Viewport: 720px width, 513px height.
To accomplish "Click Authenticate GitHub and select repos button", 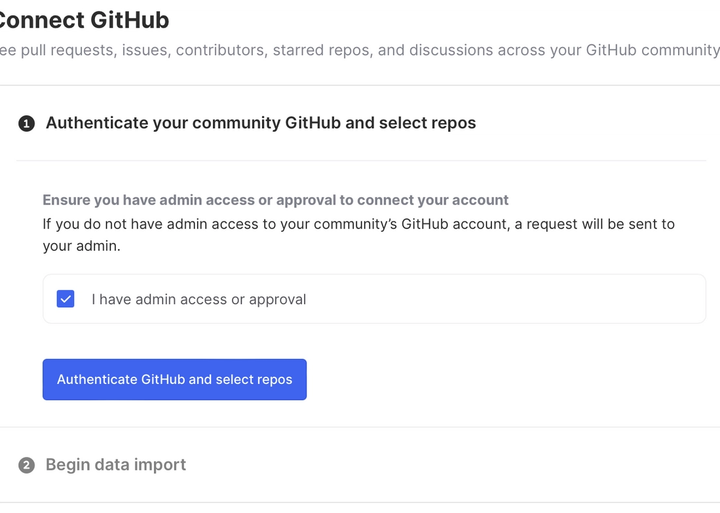I will pos(174,379).
